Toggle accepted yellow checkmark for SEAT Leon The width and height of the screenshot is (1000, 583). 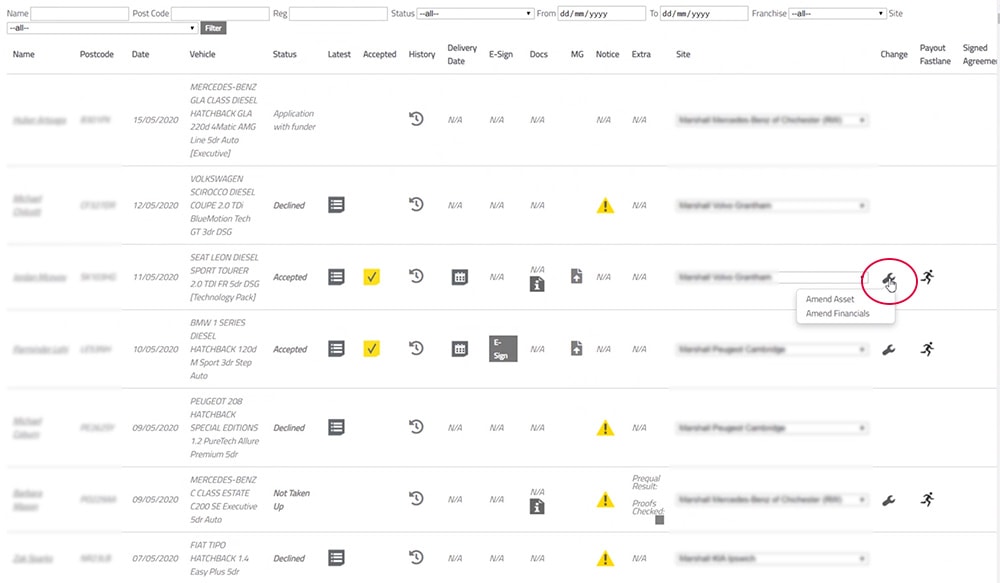coord(371,277)
